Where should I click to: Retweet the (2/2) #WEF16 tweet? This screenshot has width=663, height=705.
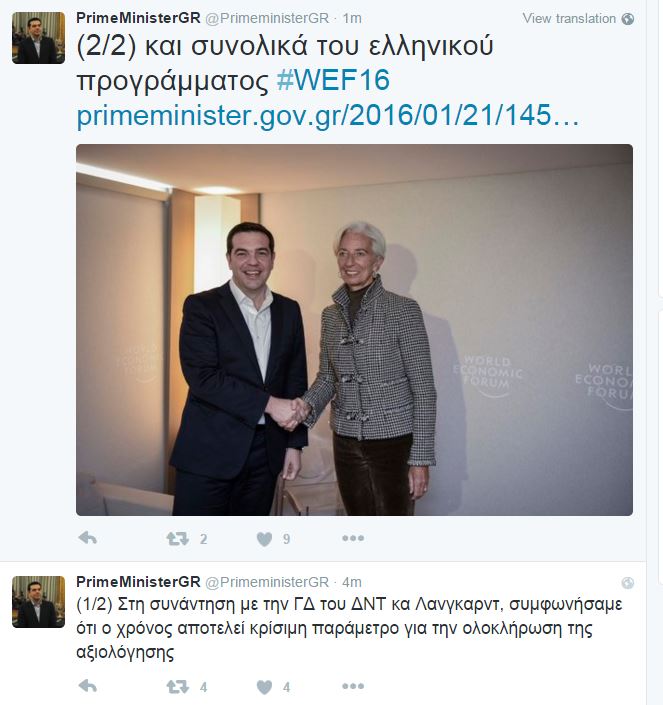(178, 538)
